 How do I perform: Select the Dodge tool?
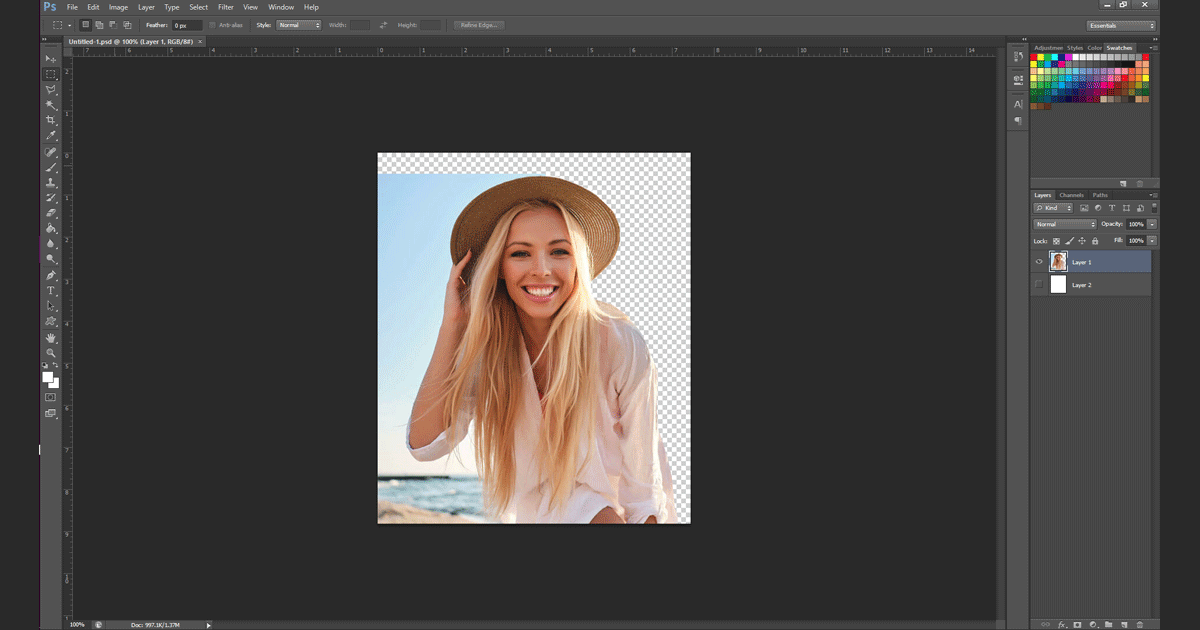point(51,258)
